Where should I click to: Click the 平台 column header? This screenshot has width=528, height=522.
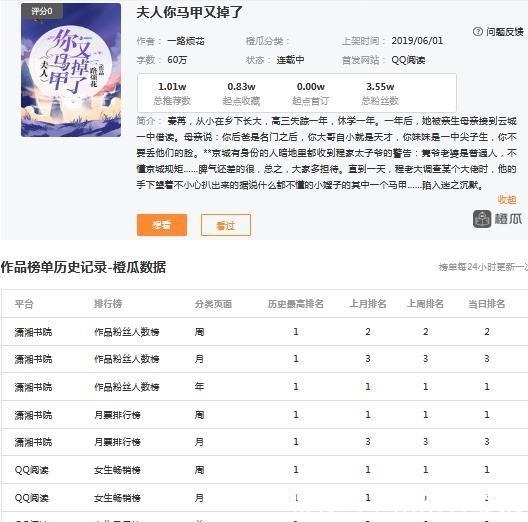pyautogui.click(x=24, y=304)
